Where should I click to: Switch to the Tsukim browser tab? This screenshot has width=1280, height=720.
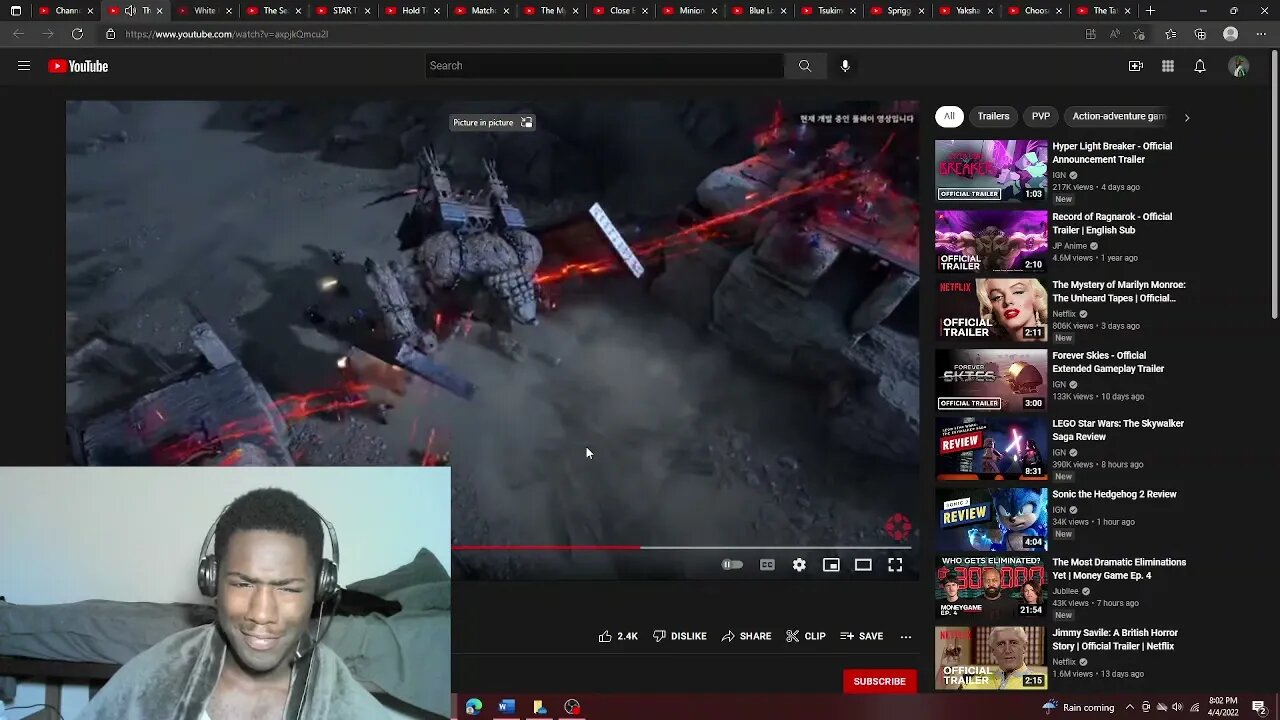click(x=828, y=11)
